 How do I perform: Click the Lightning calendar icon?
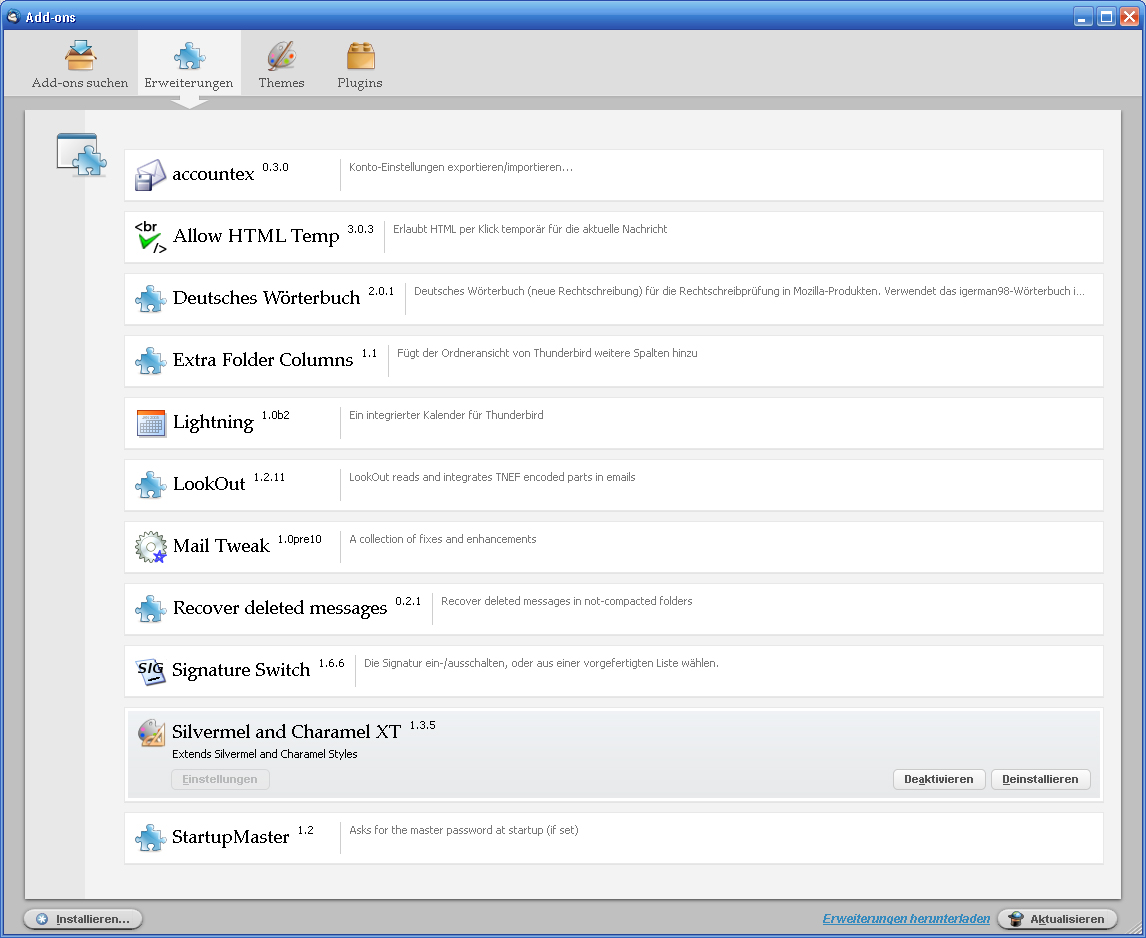(150, 423)
